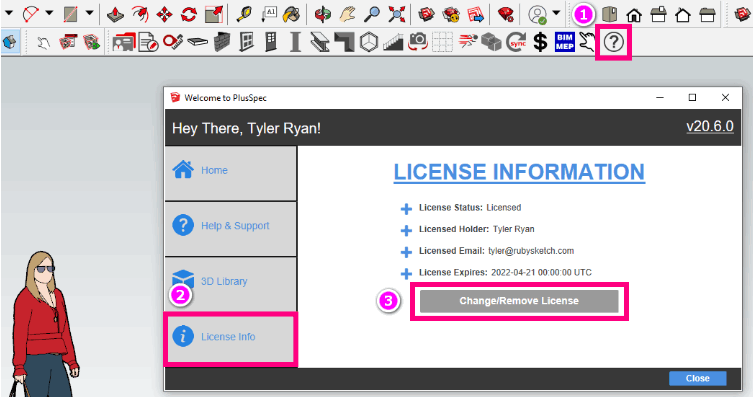
Task: Select the Follow Me tool
Action: point(140,14)
